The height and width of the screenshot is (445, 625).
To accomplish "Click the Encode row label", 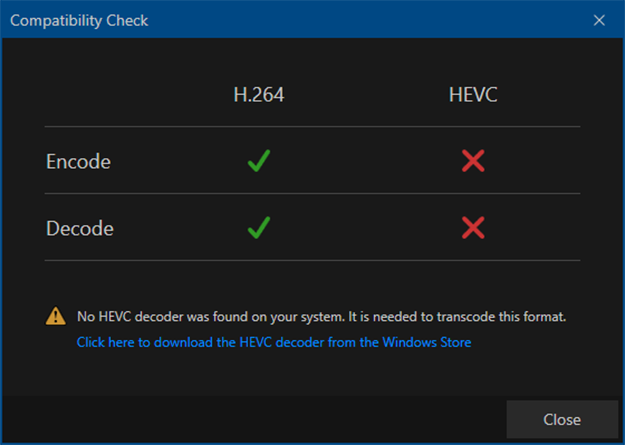I will [78, 161].
